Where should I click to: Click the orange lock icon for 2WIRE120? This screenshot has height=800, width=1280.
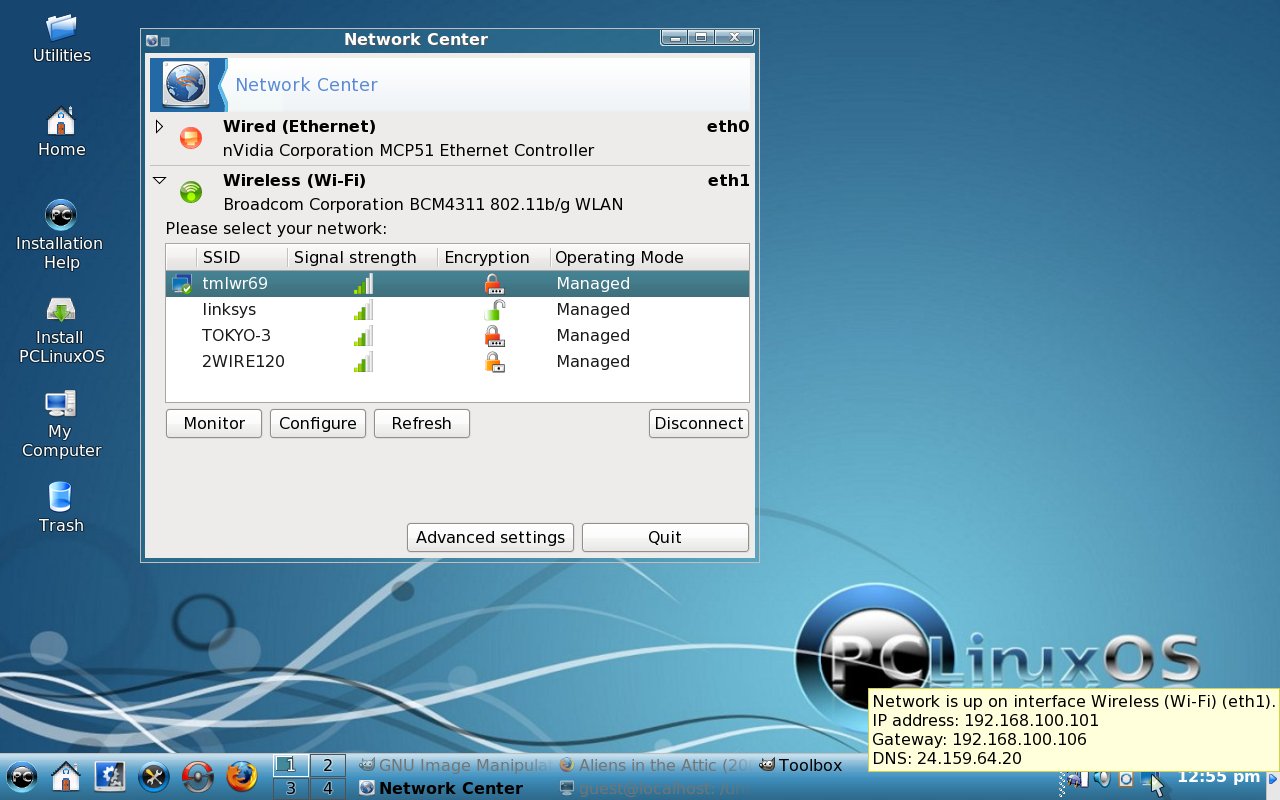494,362
